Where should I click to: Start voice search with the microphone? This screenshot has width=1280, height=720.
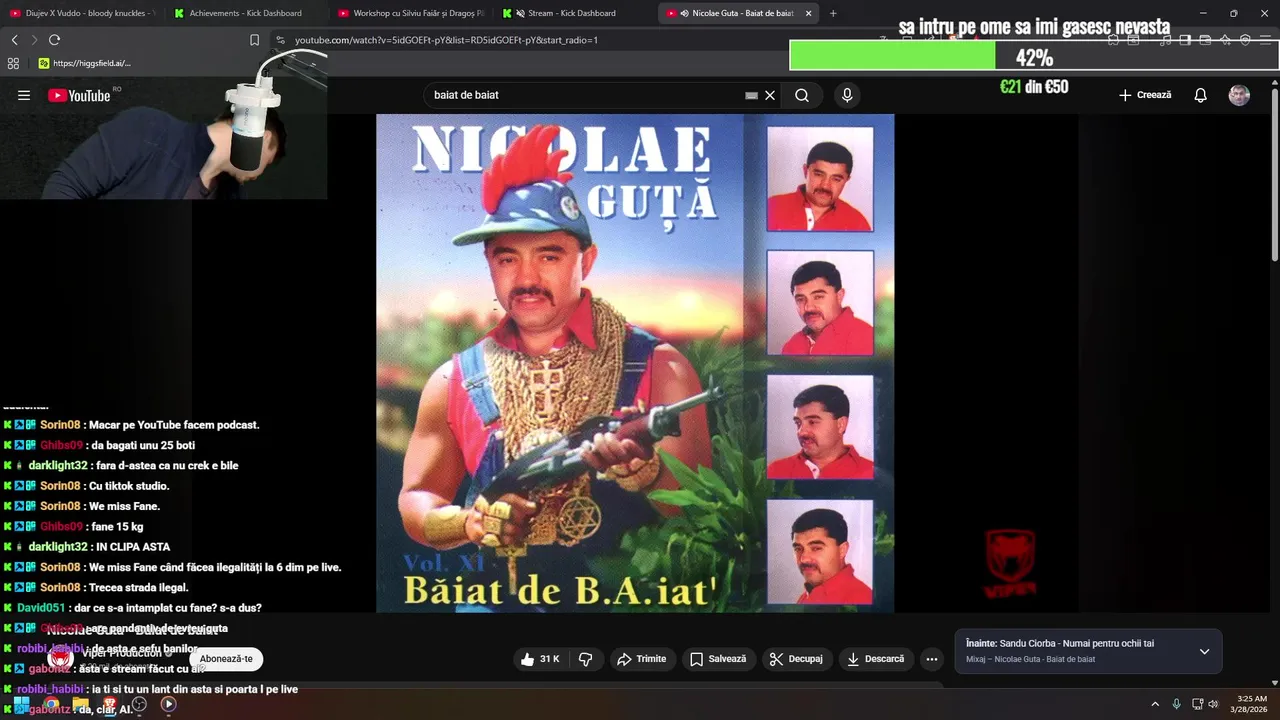click(x=847, y=95)
